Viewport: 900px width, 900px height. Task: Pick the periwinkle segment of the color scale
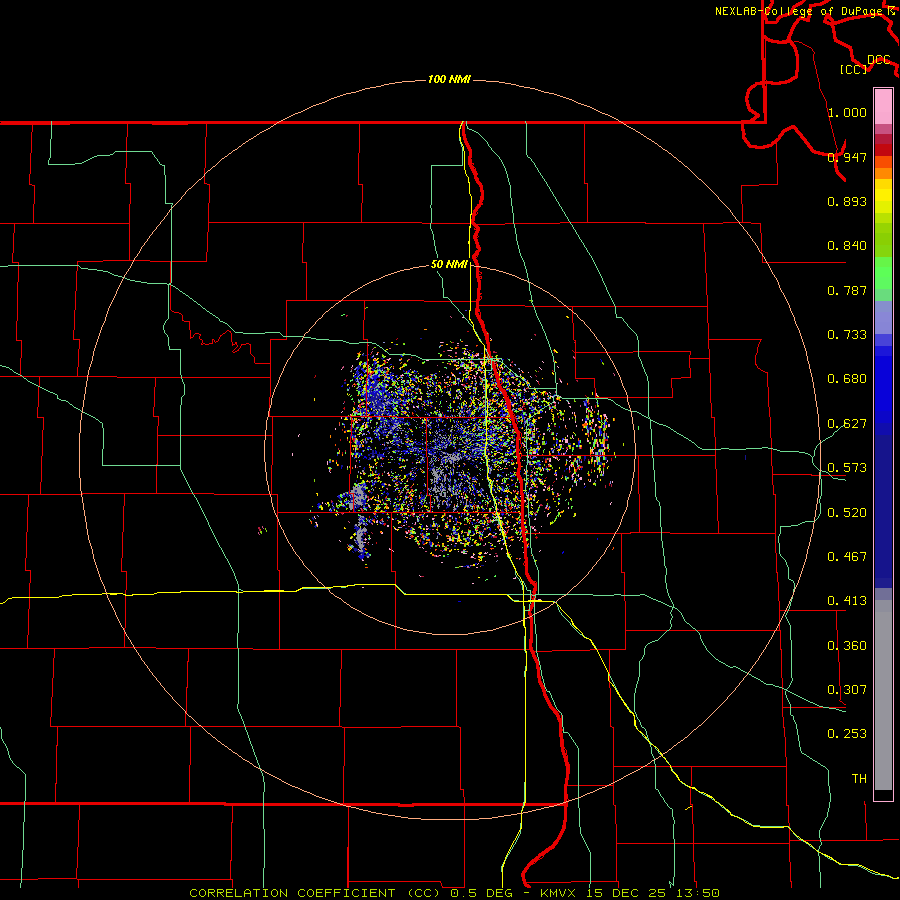pyautogui.click(x=883, y=317)
